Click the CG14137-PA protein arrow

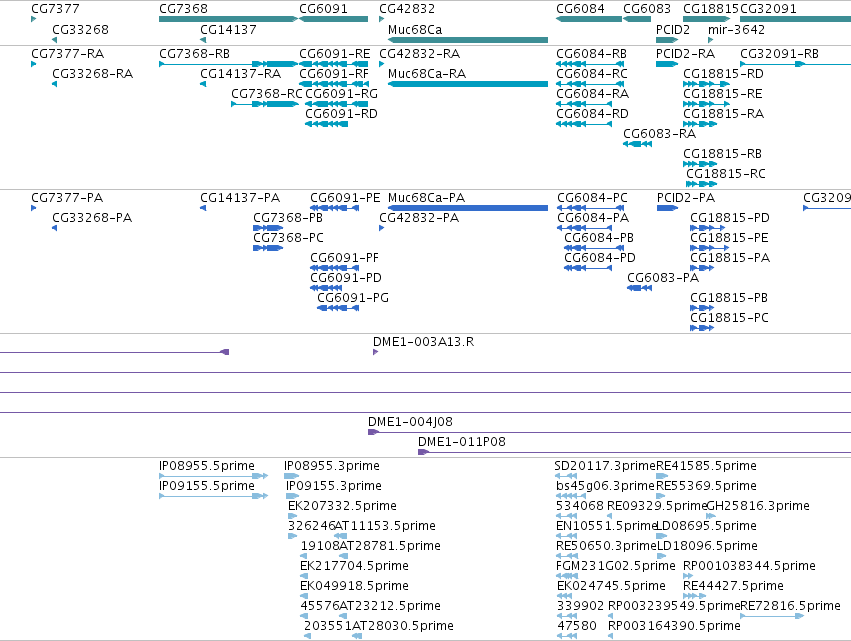click(203, 208)
